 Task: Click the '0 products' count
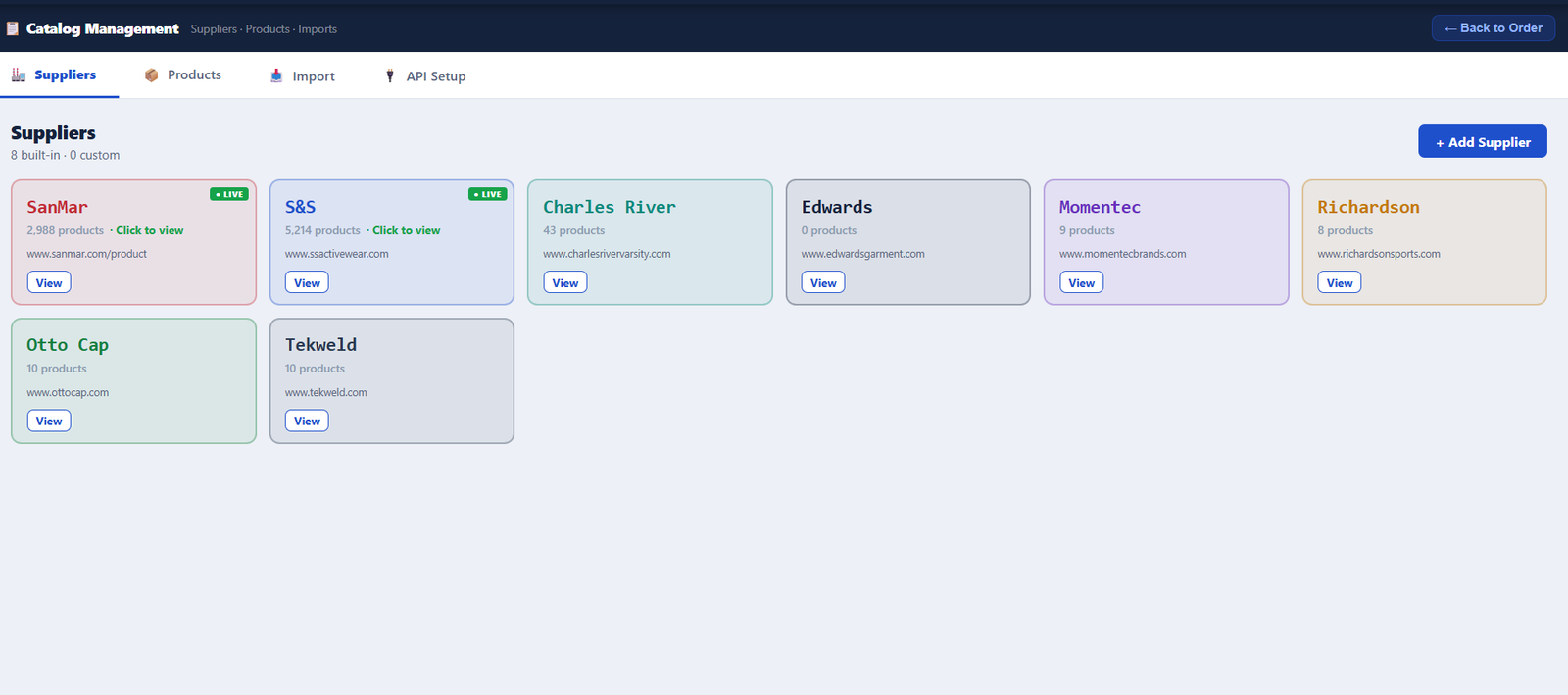[828, 230]
